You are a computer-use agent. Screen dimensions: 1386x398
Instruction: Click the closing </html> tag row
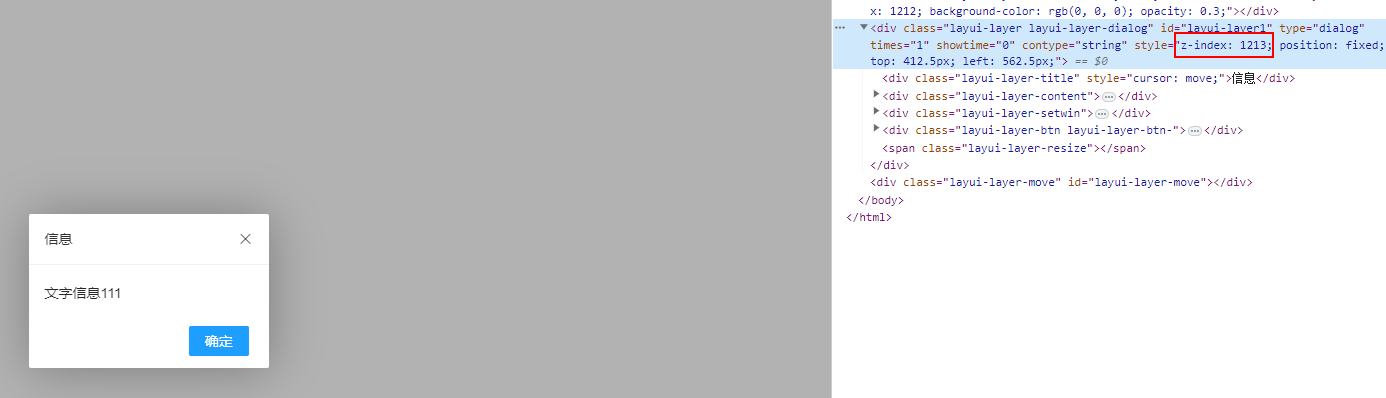coord(868,217)
